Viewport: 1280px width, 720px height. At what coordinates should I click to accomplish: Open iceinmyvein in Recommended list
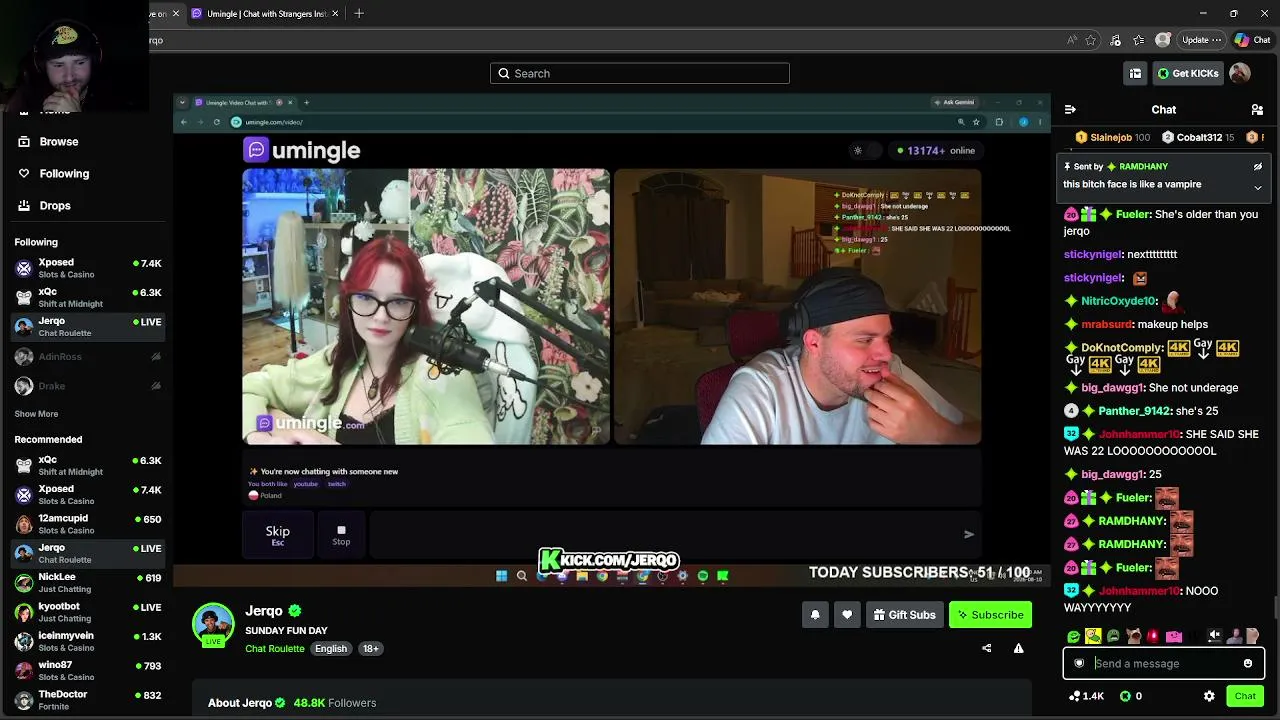88,641
